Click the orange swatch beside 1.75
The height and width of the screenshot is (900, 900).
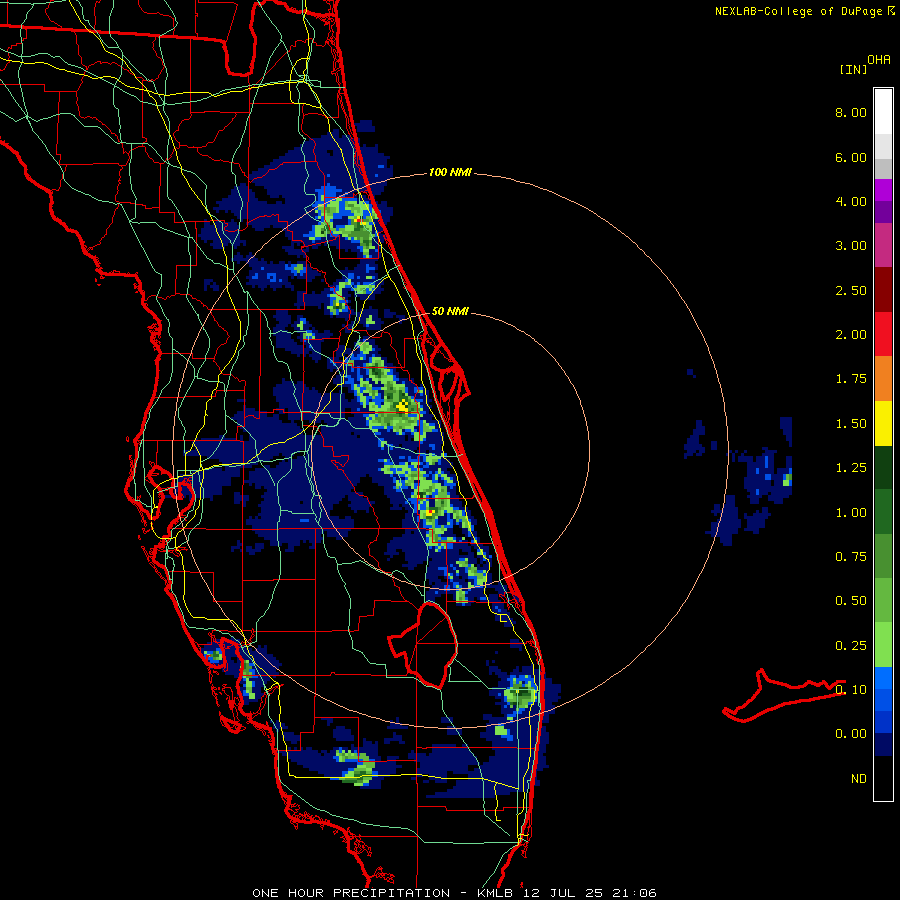[x=883, y=379]
